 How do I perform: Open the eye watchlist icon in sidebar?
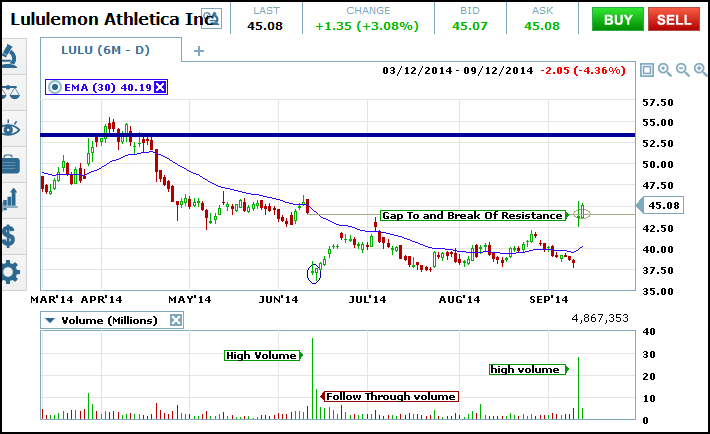[x=10, y=129]
